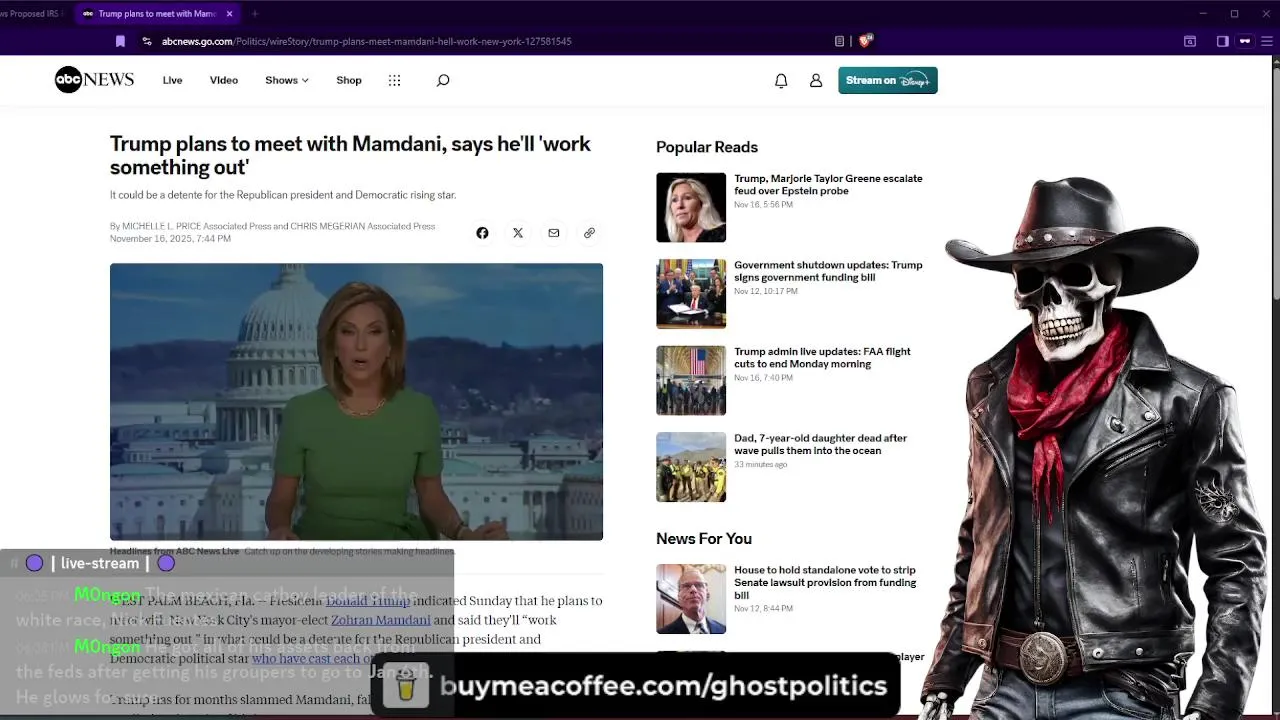Open the browser hamburger menu
1280x720 pixels.
point(1267,41)
